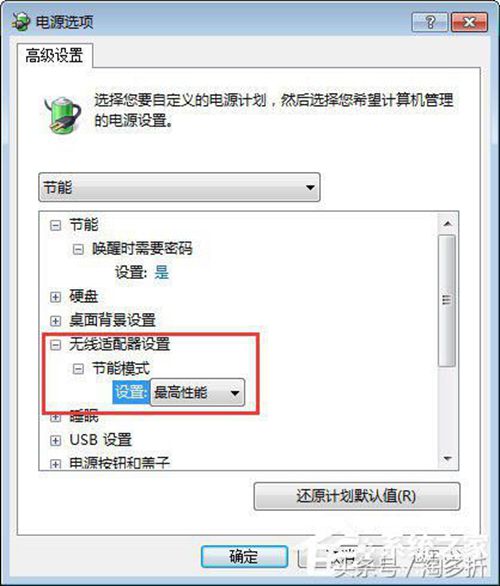The image size is (500, 586).
Task: Open the 最高性能 setting dropdown
Action: [x=197, y=393]
